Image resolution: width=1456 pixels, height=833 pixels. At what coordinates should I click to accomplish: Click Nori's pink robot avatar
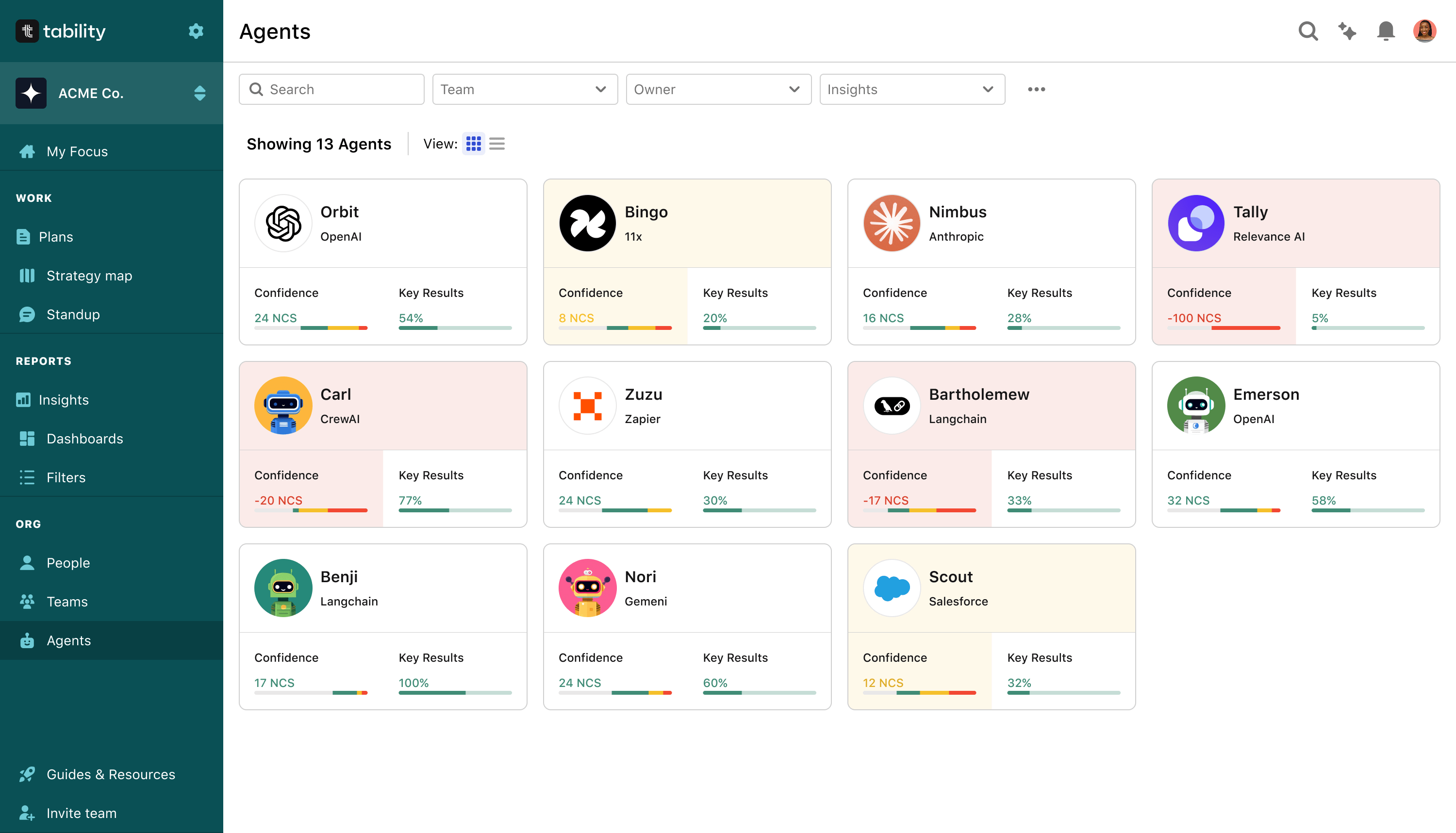point(587,588)
